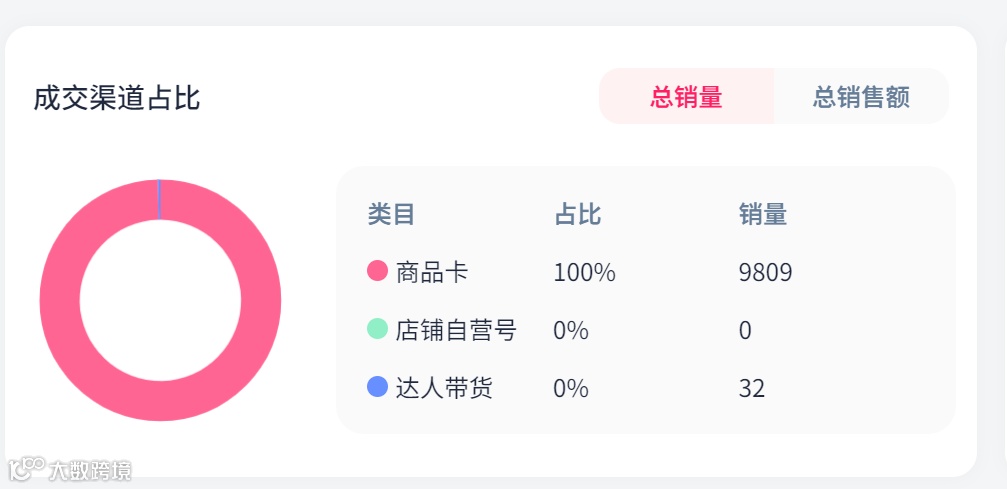This screenshot has width=1007, height=489.
Task: Click the 销量 column header
Action: coord(762,214)
